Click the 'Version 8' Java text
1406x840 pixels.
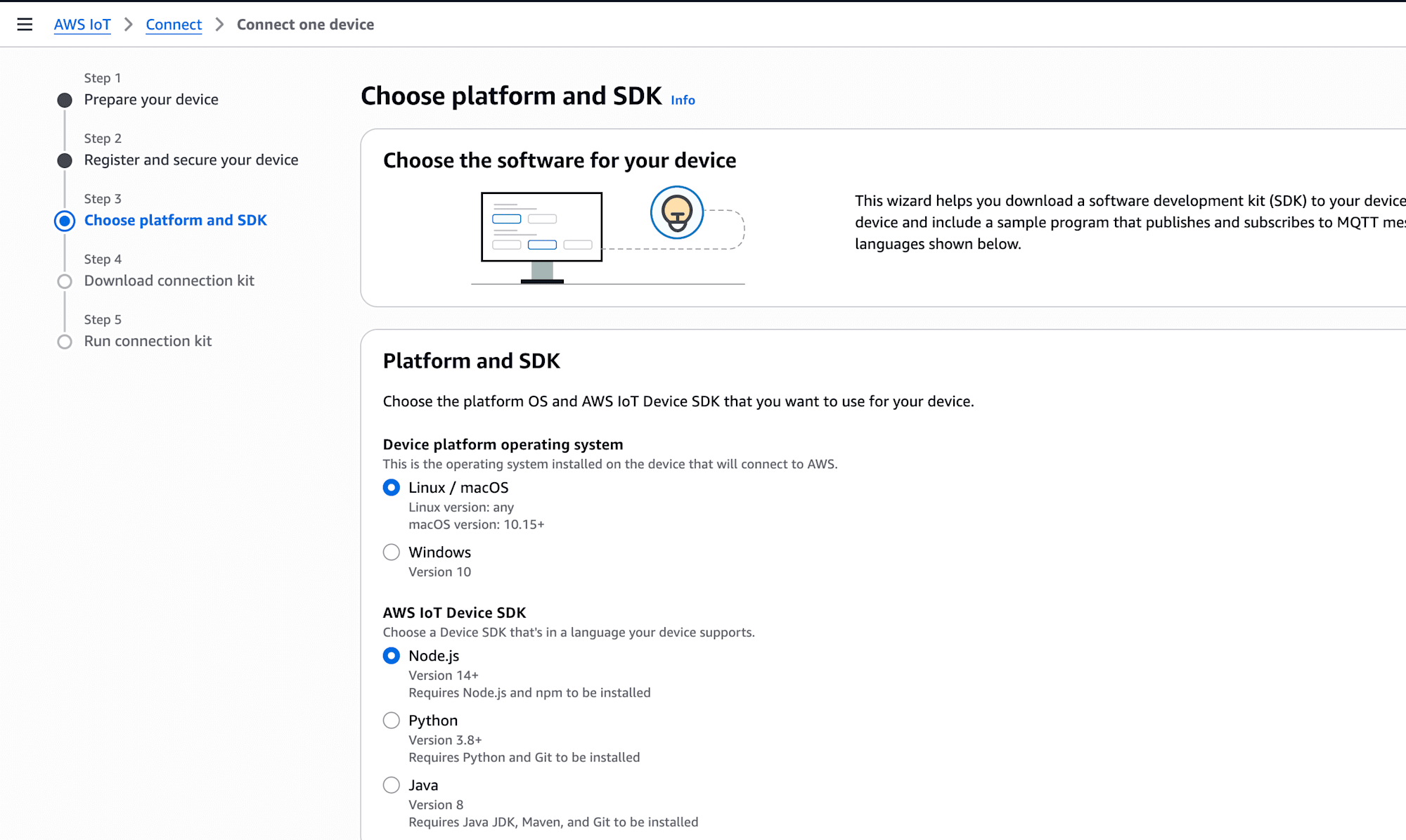(436, 805)
